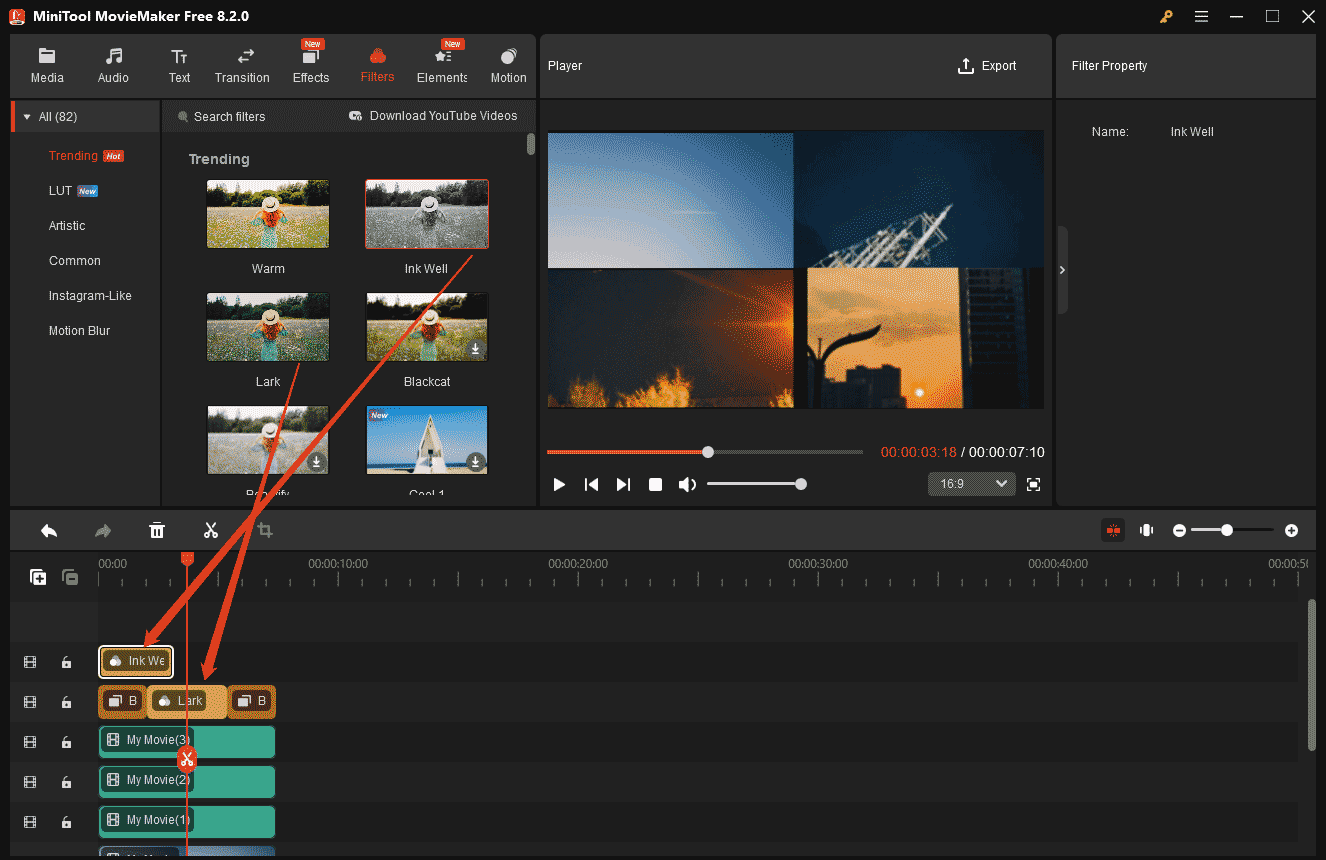Select the My Movie(2) clip
This screenshot has height=860, width=1326.
coord(187,781)
